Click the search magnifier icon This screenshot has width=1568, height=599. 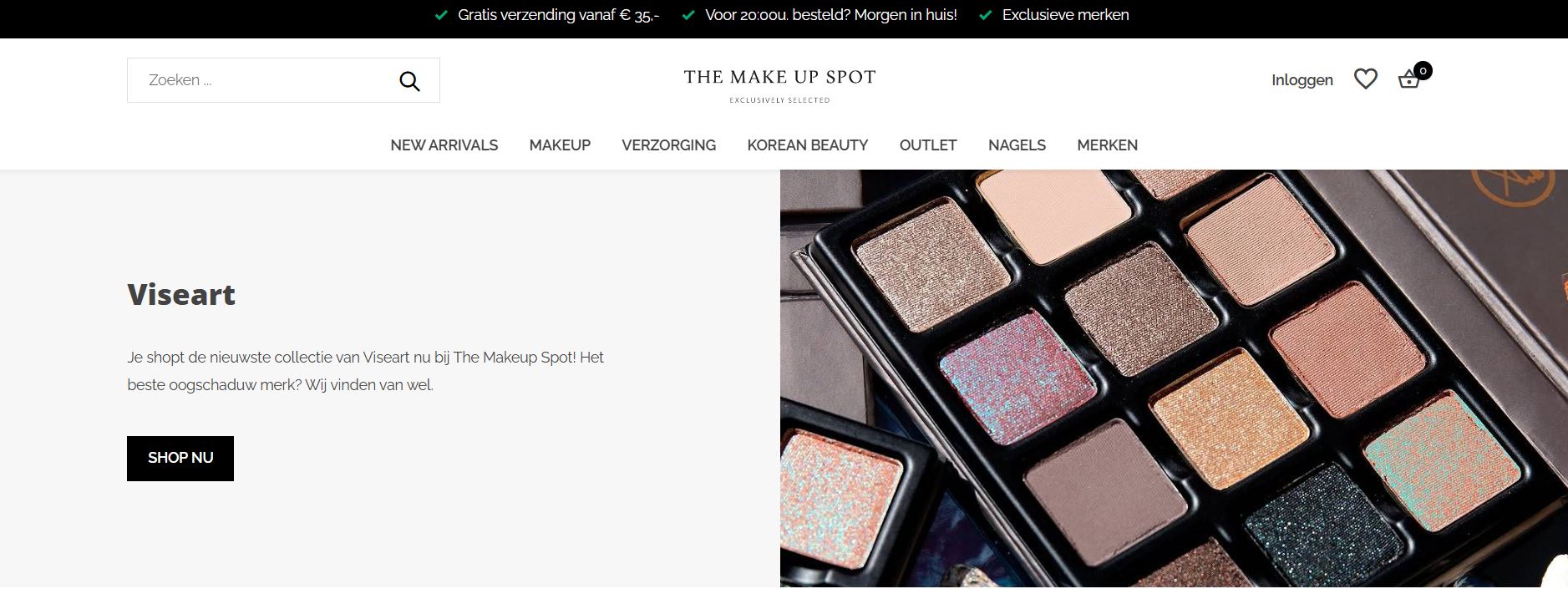point(409,81)
